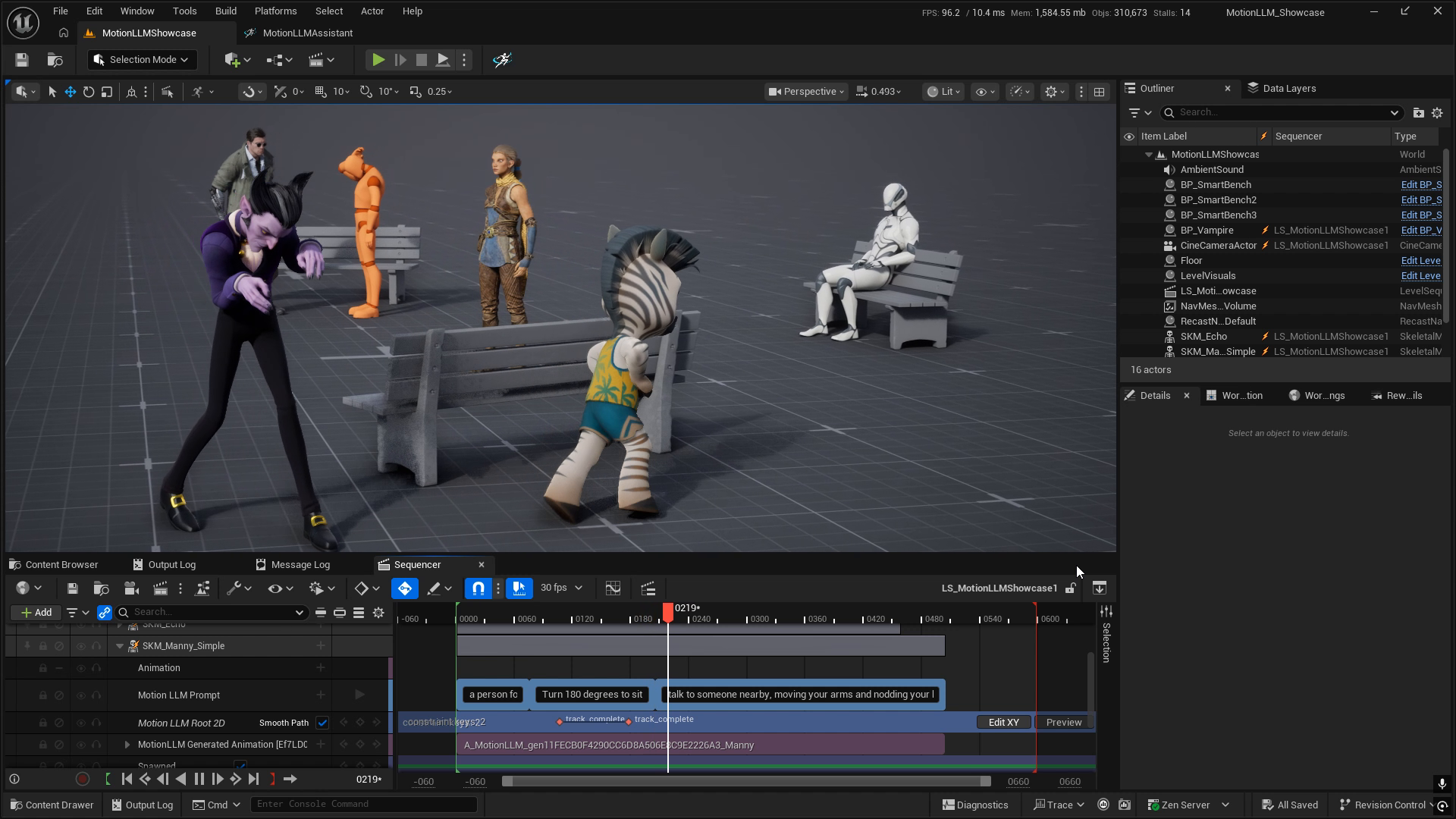
Task: Save the current level with floppy icon
Action: pos(21,60)
